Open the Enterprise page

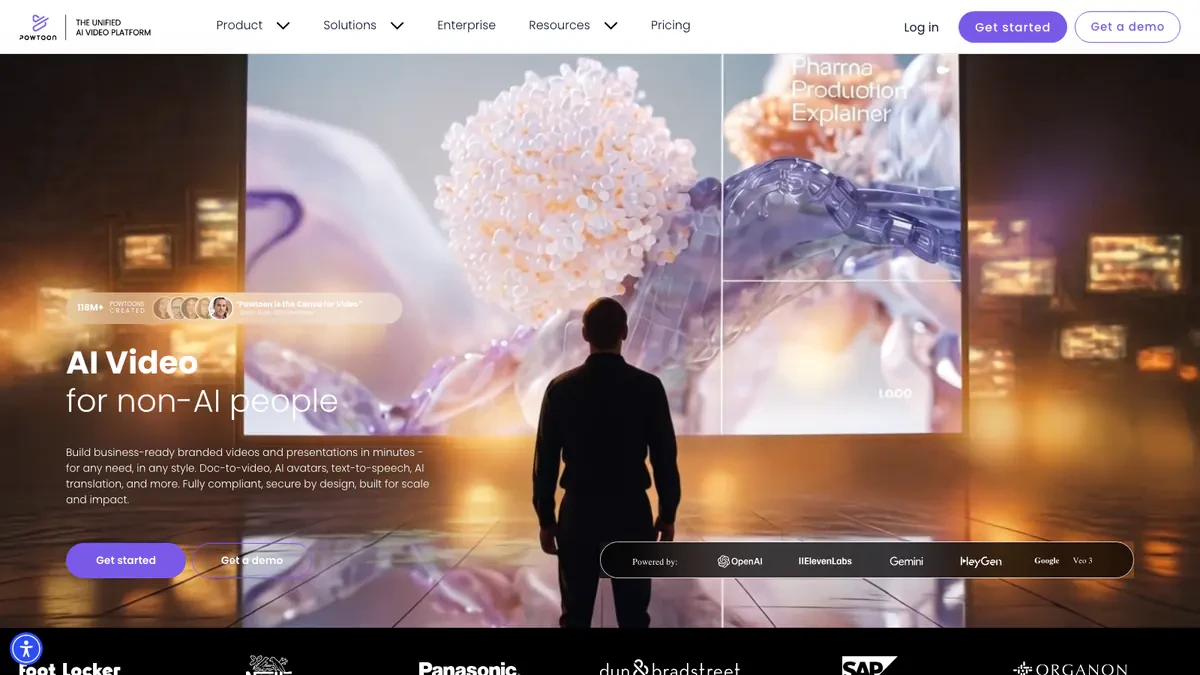click(466, 25)
